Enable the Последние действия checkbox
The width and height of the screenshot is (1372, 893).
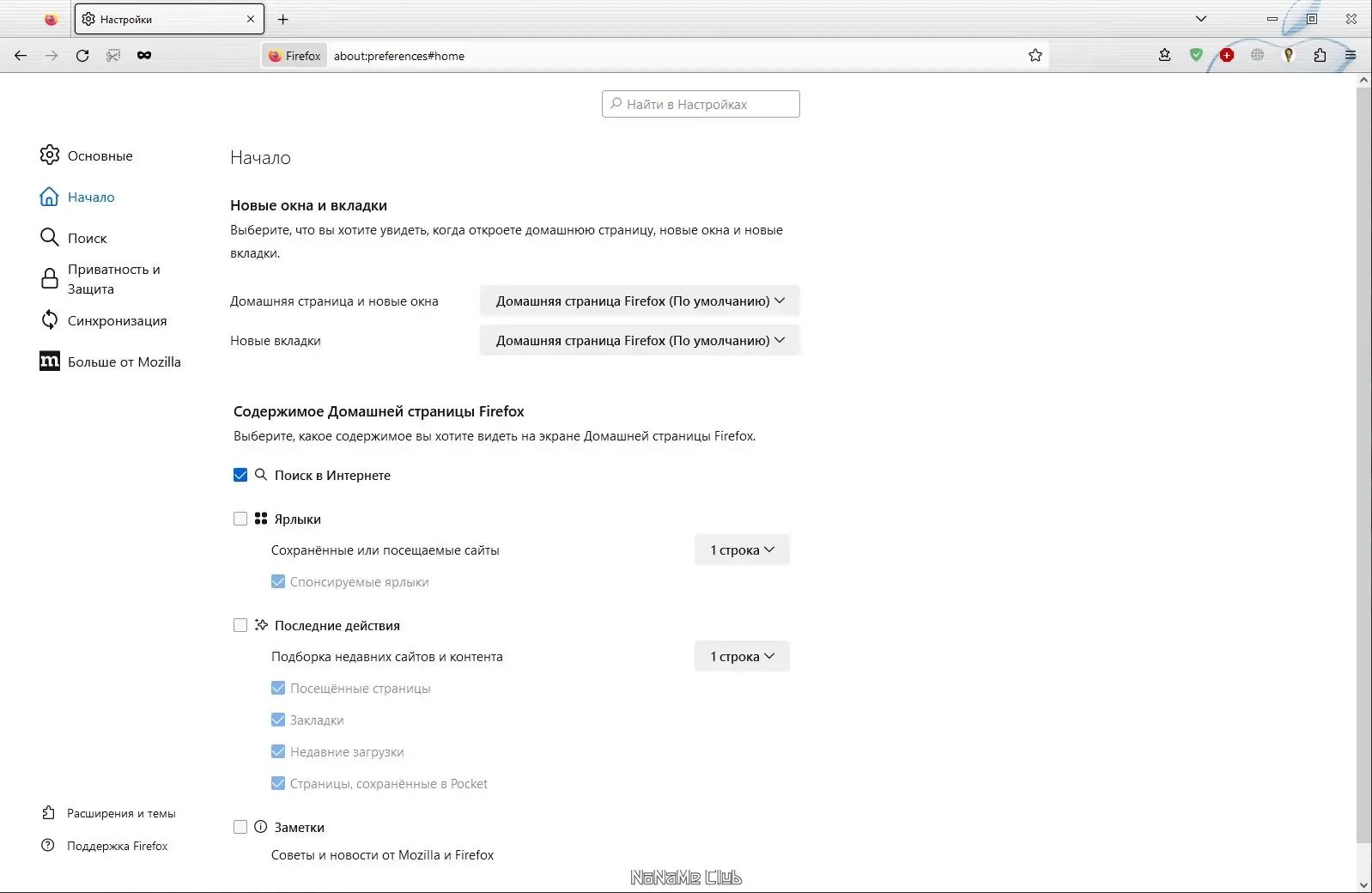click(240, 625)
